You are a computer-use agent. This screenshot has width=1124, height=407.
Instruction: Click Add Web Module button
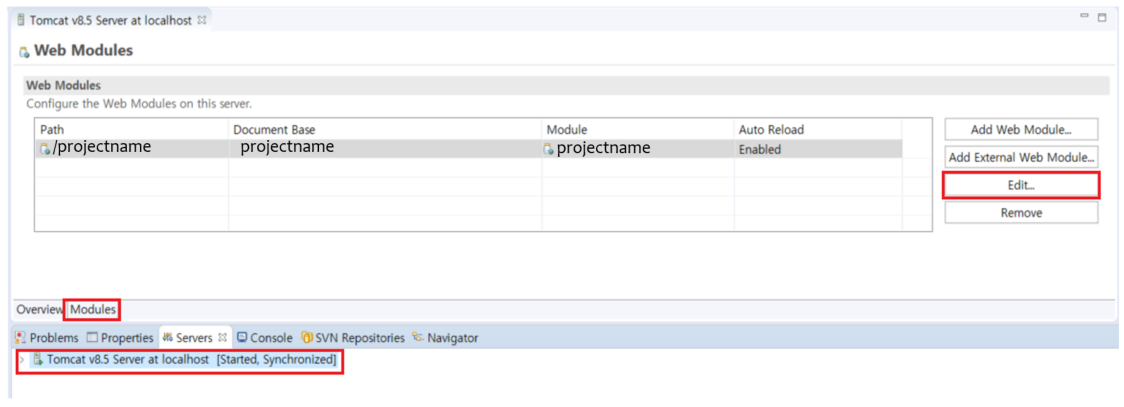click(1021, 130)
